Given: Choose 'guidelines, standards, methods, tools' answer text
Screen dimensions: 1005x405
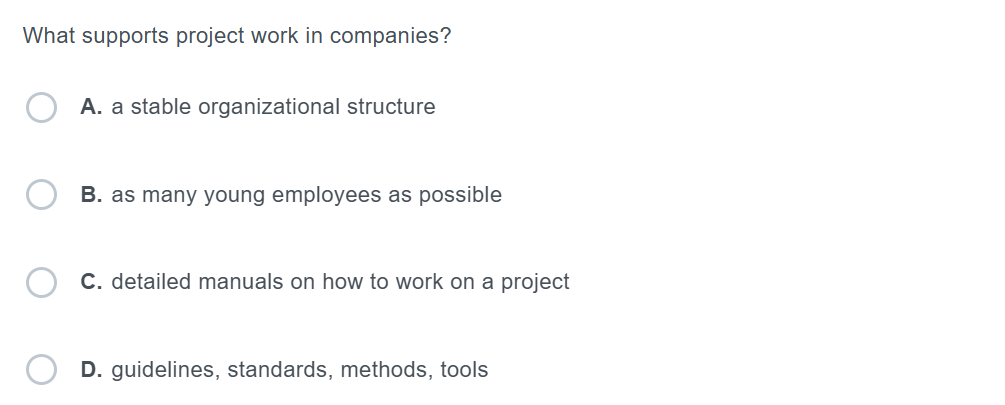Looking at the screenshot, I should 299,370.
